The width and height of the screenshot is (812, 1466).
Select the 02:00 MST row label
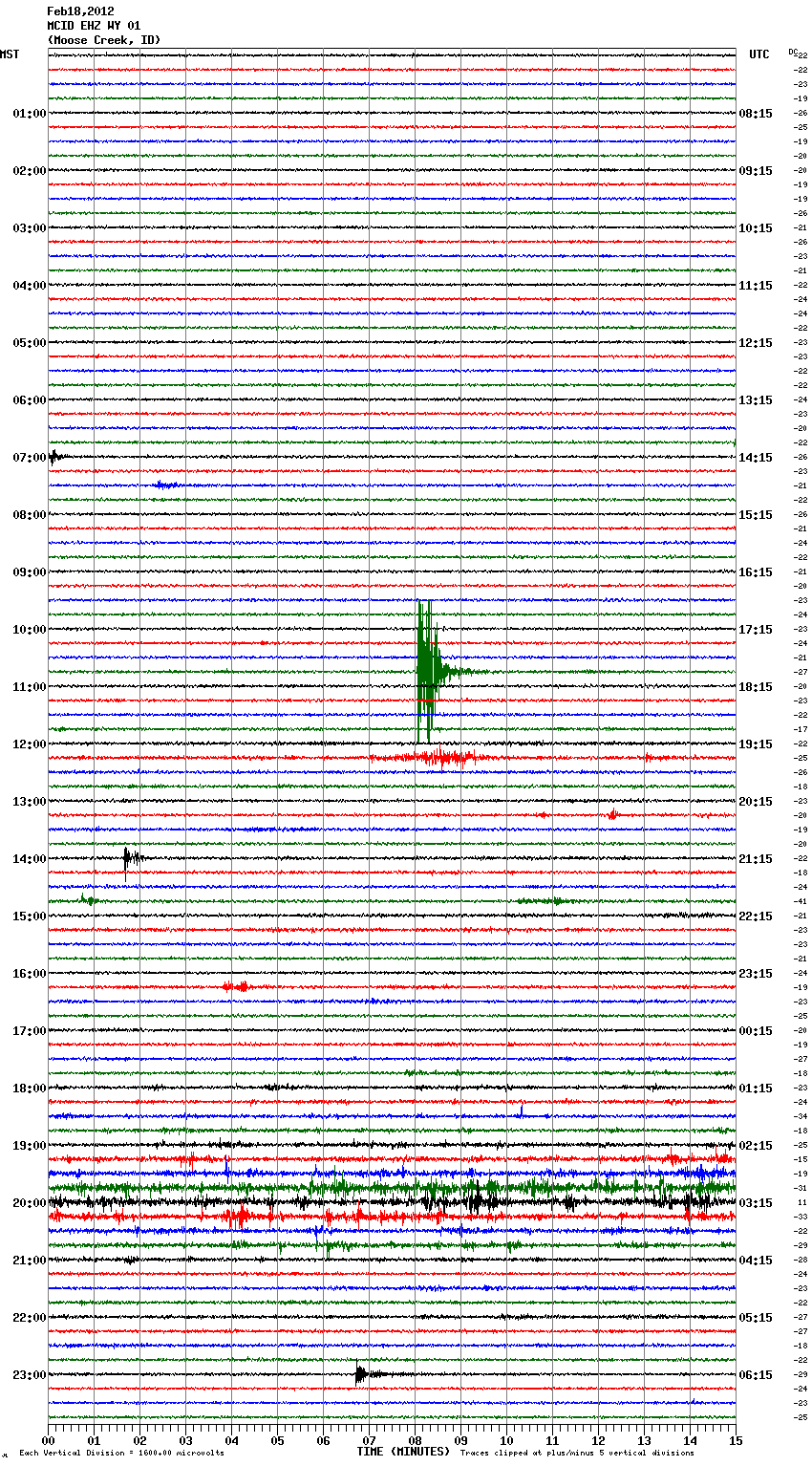[29, 171]
